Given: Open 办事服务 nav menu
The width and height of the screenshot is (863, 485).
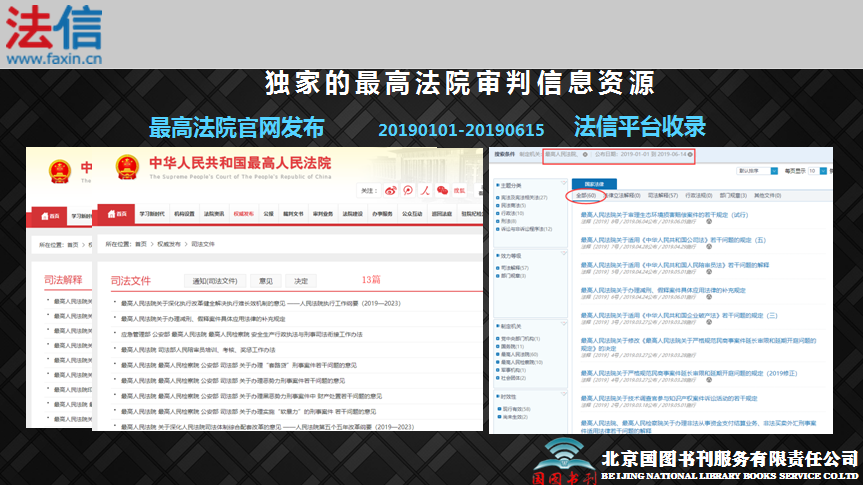Looking at the screenshot, I should pyautogui.click(x=382, y=214).
